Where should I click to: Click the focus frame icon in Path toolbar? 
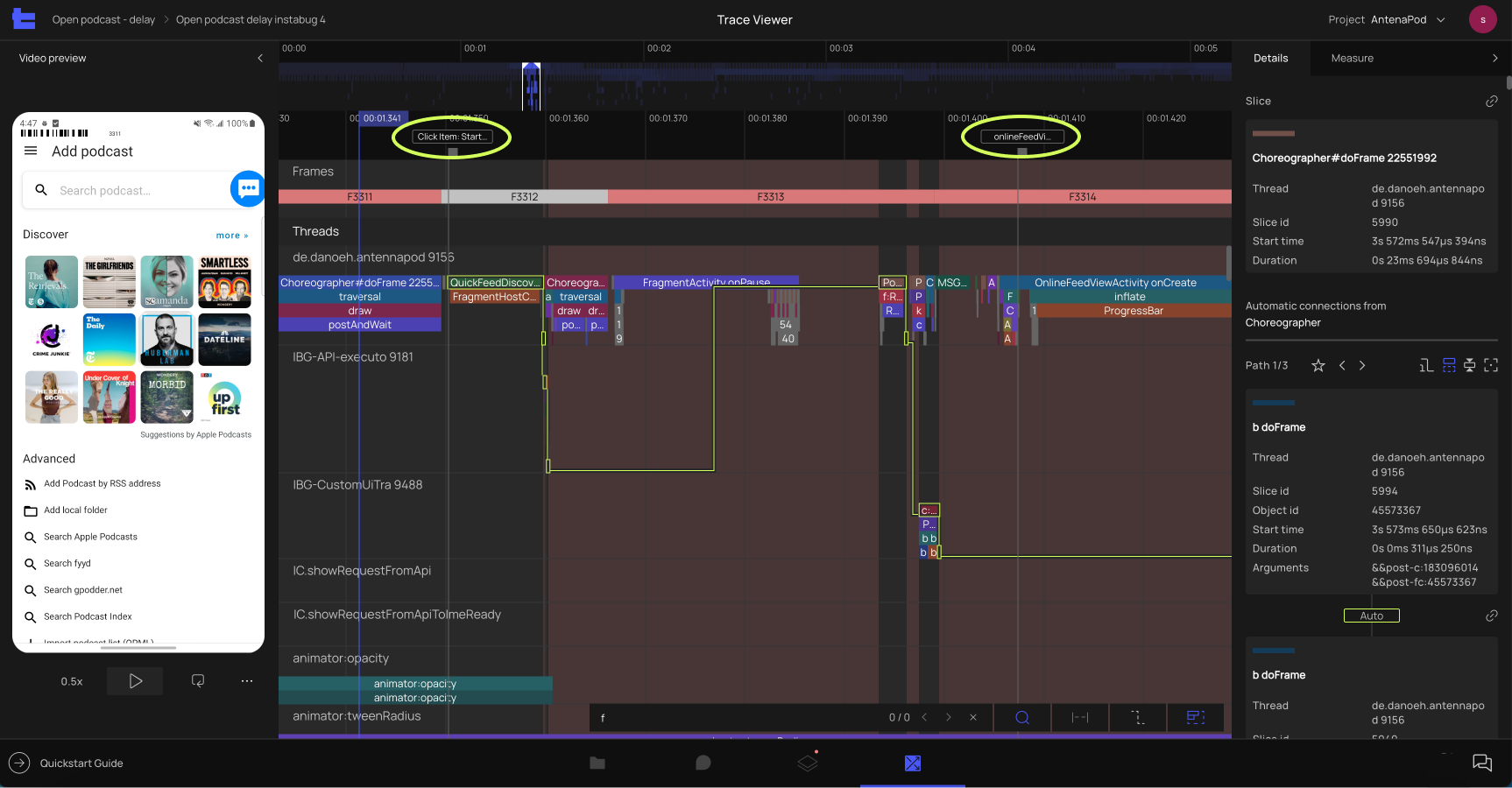click(x=1491, y=365)
